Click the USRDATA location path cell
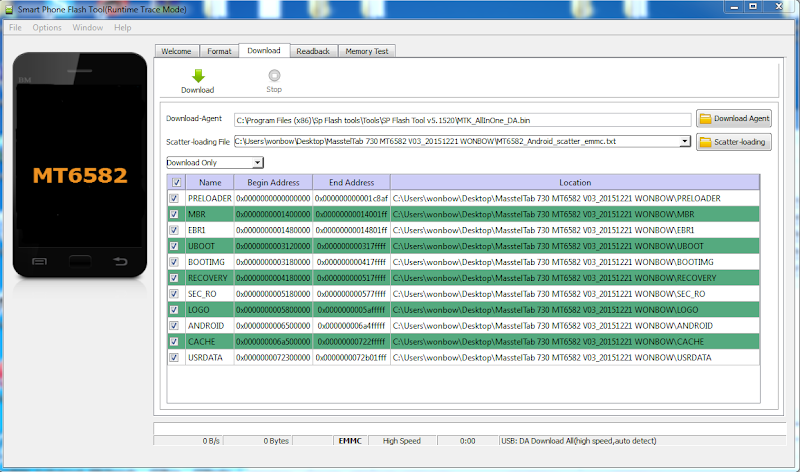The image size is (800, 472). (575, 357)
